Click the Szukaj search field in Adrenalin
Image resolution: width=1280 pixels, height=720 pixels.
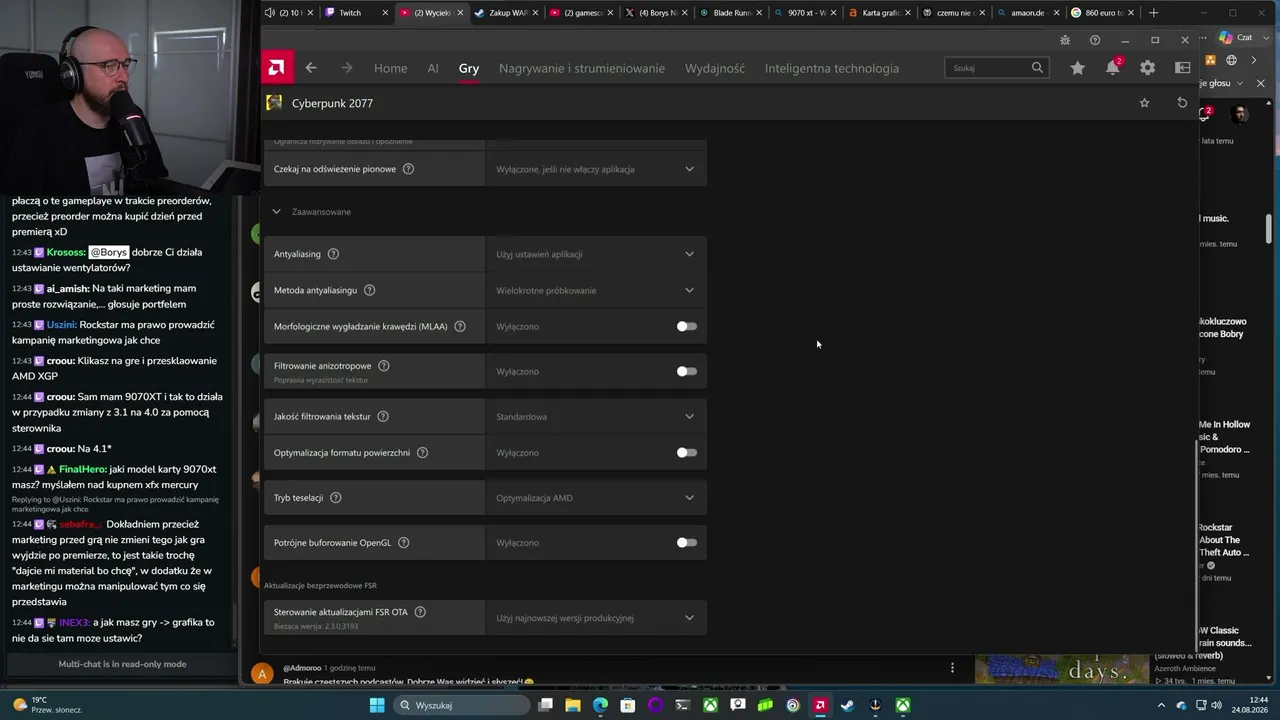[x=997, y=68]
